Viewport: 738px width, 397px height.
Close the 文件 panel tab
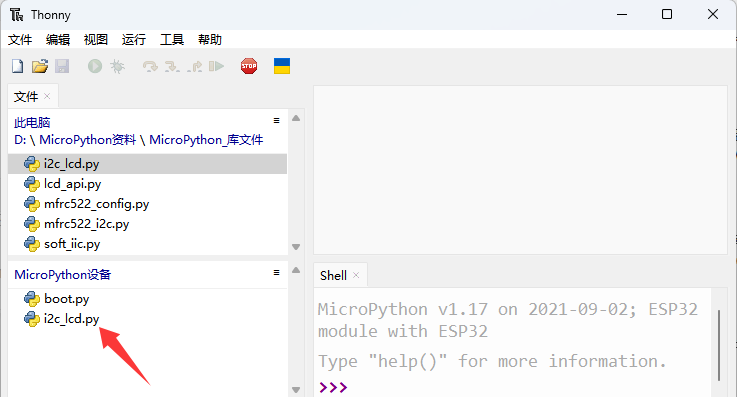point(47,96)
